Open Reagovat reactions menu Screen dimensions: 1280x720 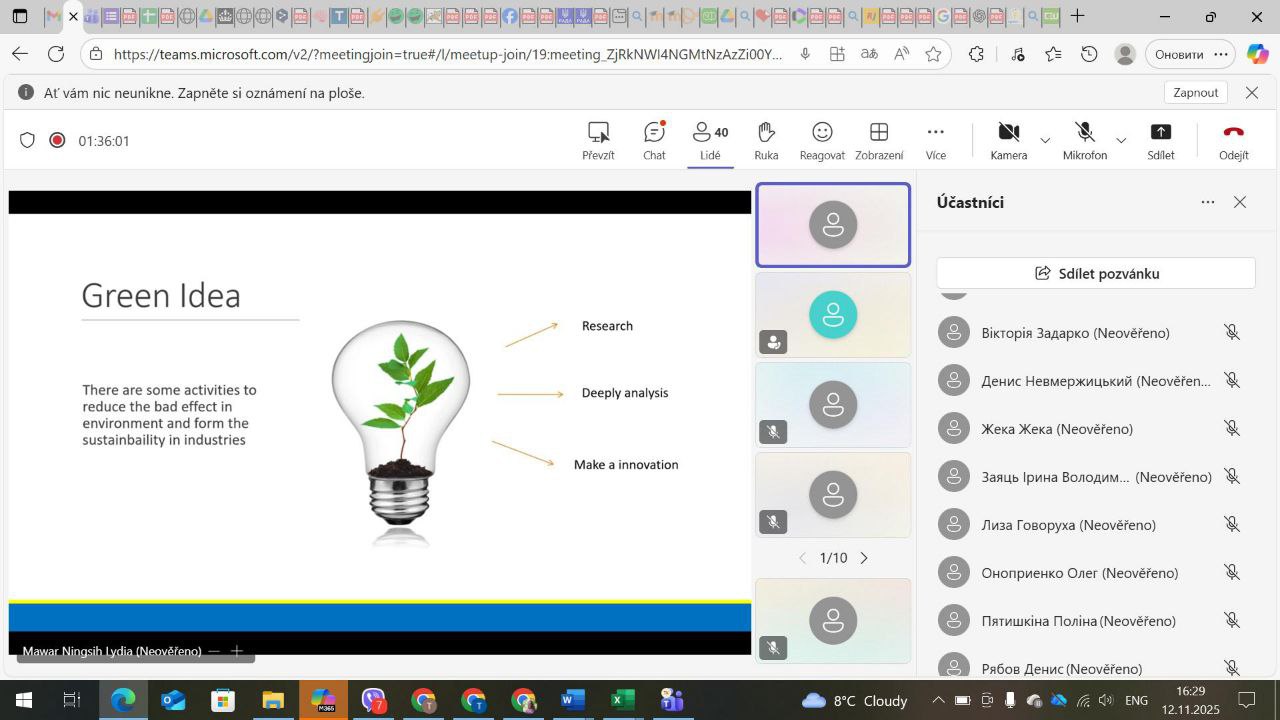[x=822, y=140]
